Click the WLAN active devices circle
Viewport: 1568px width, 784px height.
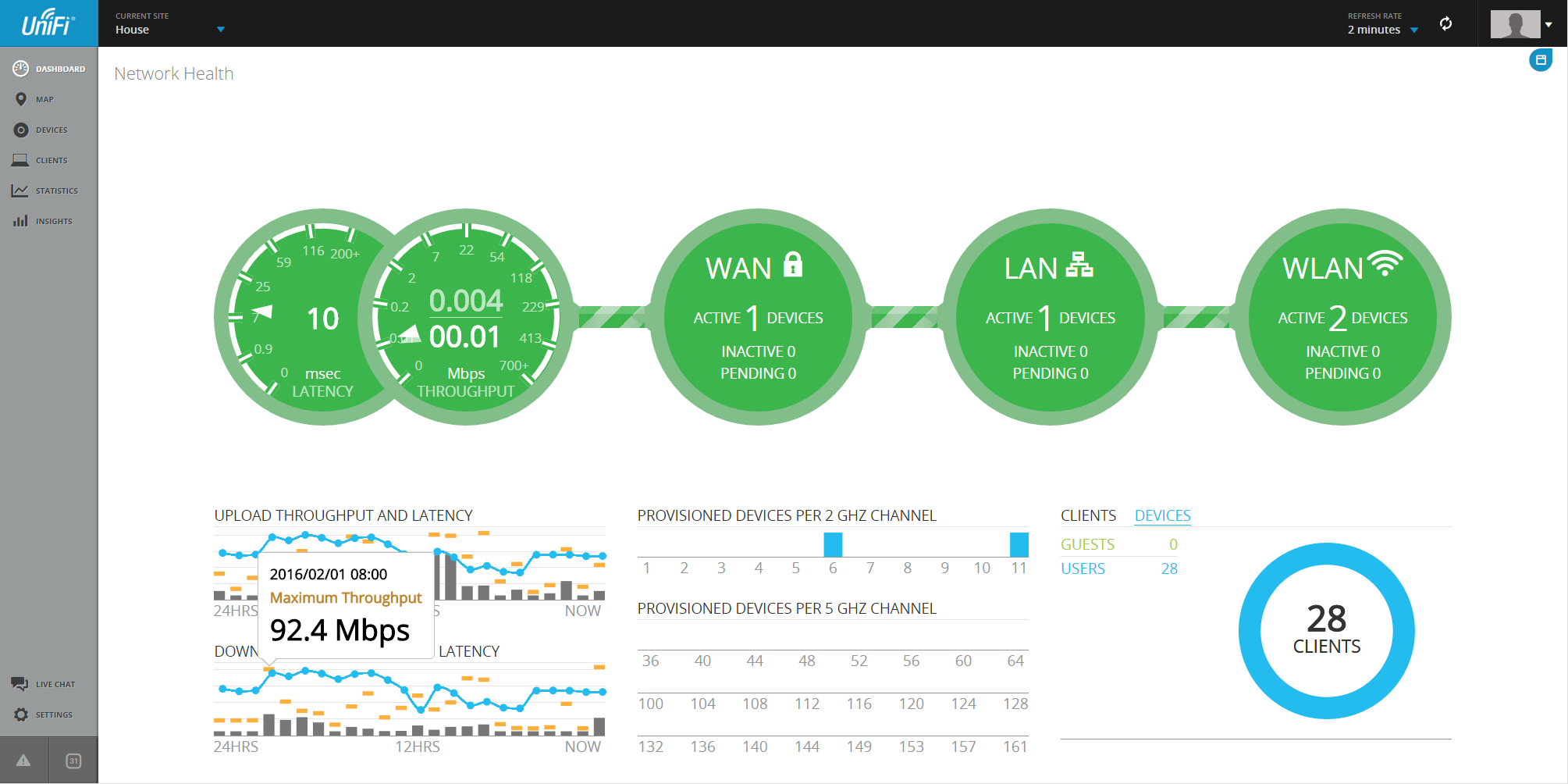(x=1342, y=317)
